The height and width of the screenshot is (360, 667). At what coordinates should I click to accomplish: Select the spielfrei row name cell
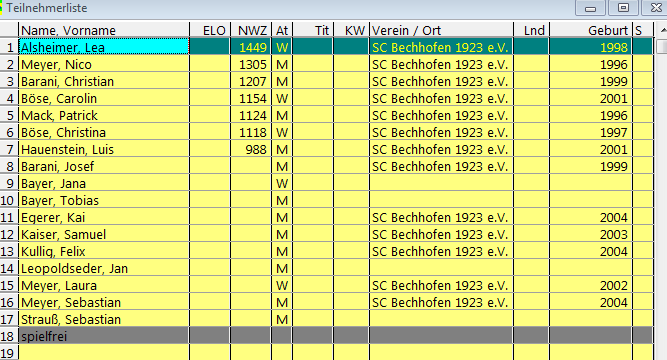(x=104, y=336)
